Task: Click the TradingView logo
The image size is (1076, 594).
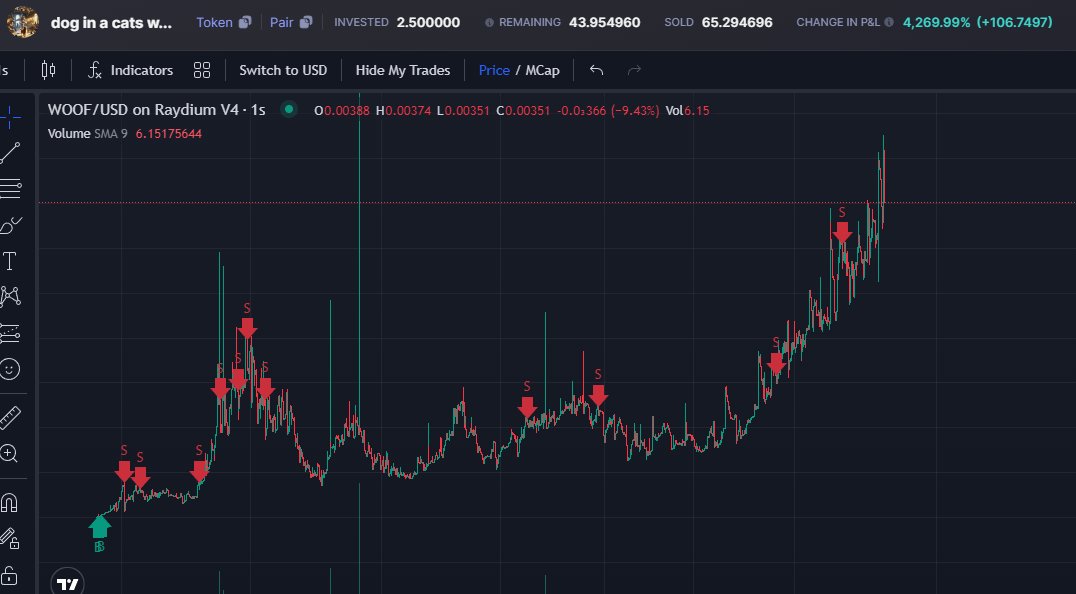Action: click(x=67, y=584)
